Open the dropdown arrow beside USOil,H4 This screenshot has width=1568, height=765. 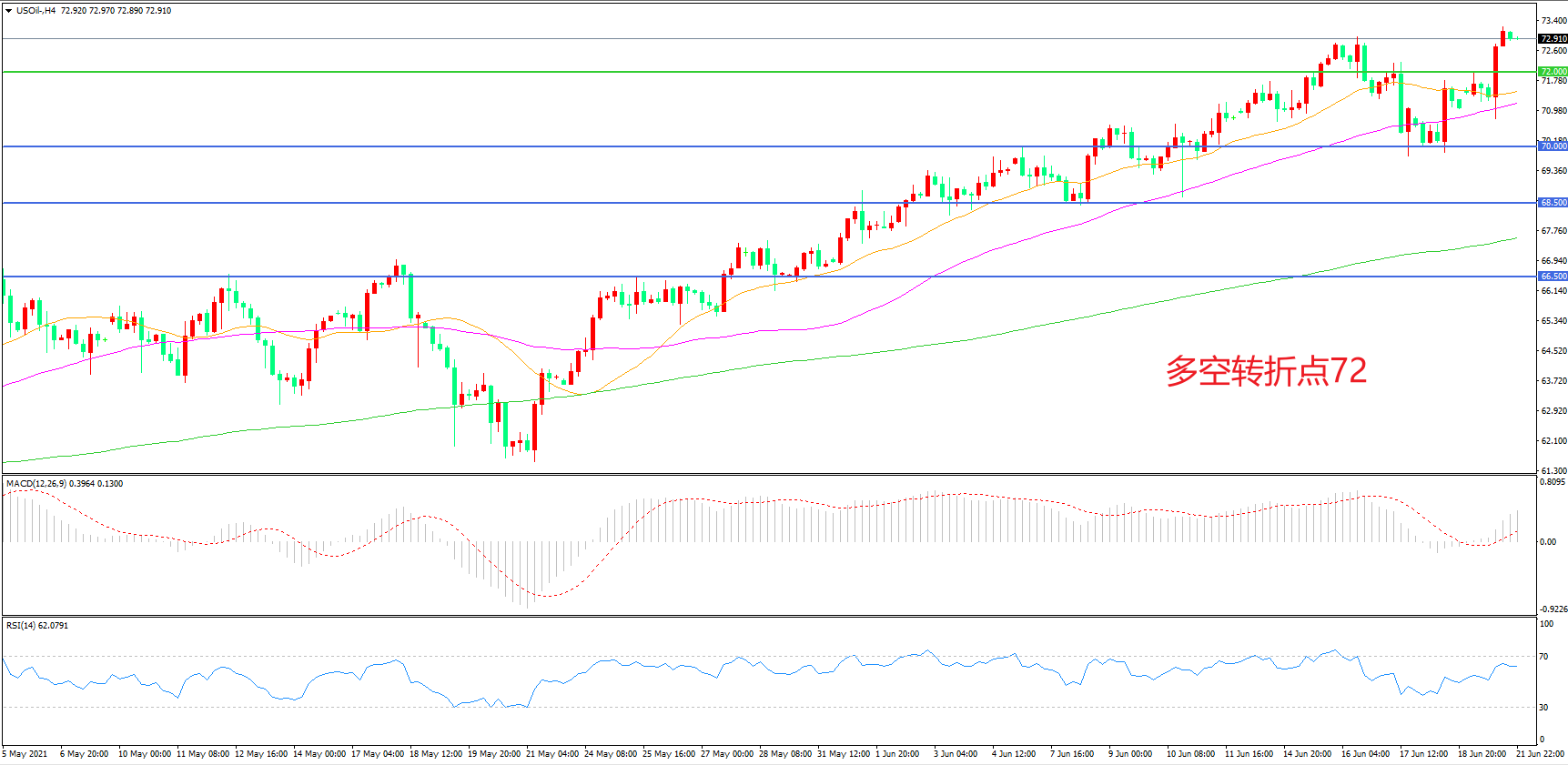(x=9, y=11)
